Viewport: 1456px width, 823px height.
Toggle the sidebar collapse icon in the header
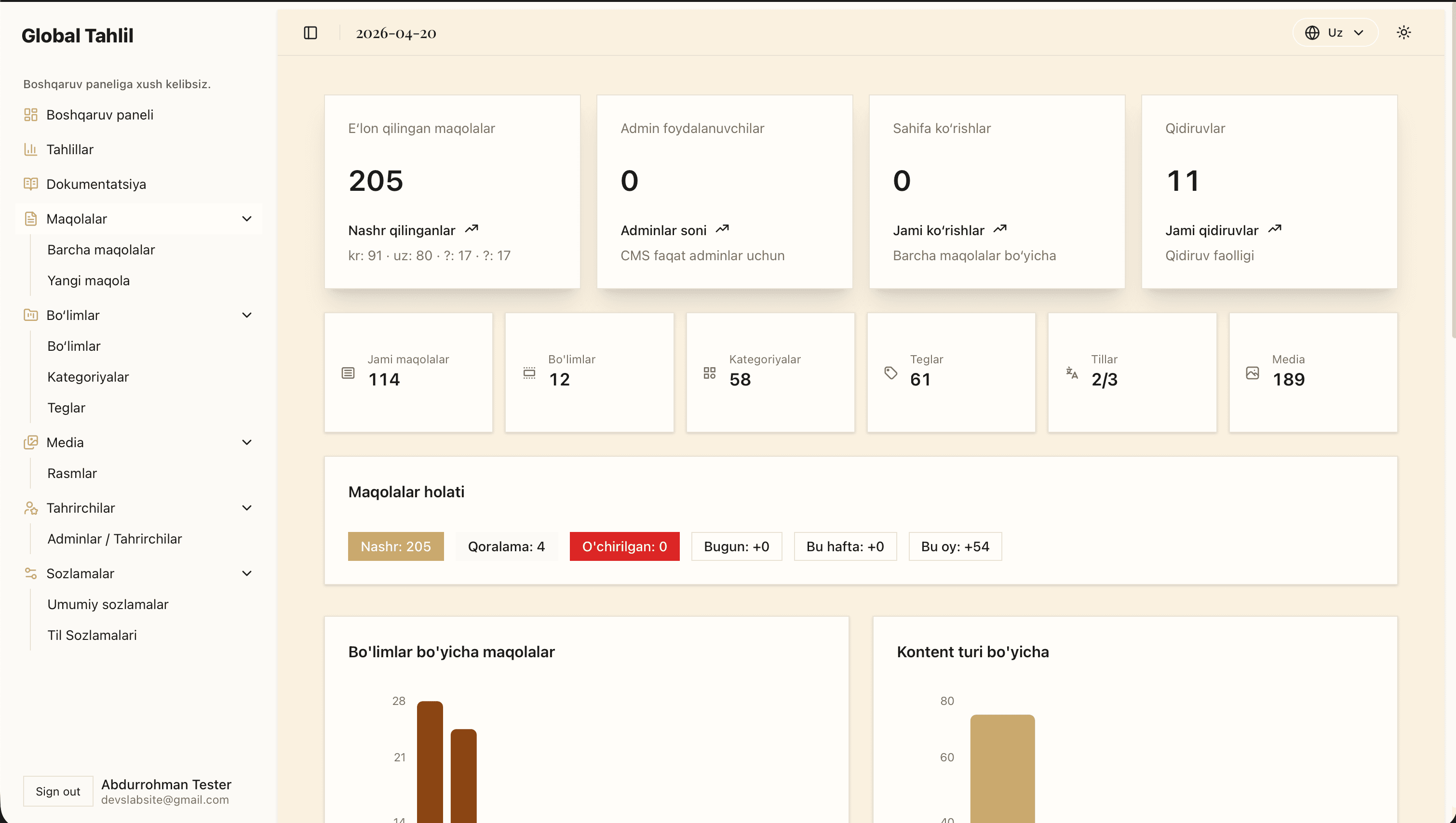click(x=310, y=32)
